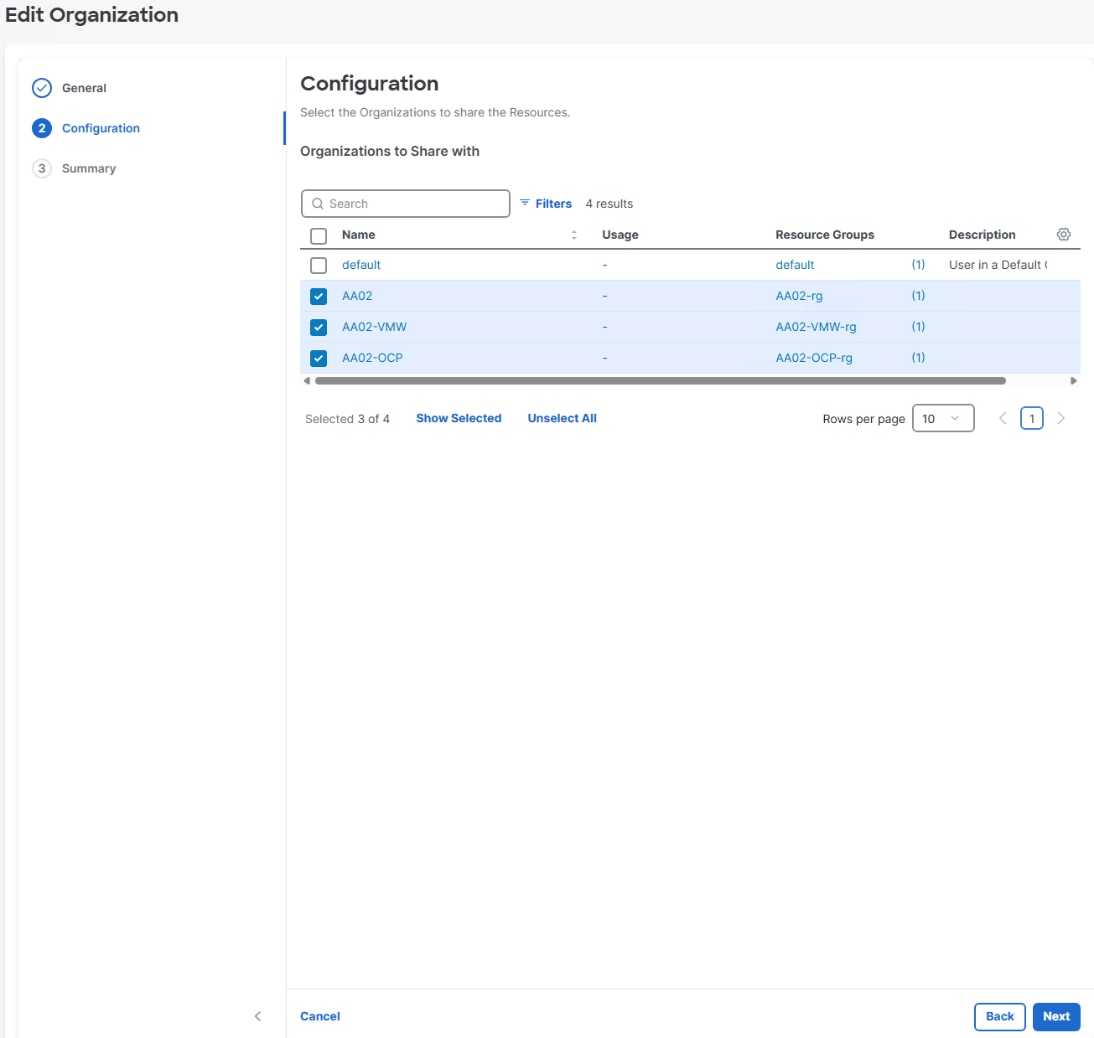Open table column settings gear icon
Screen dimensions: 1094x1038
point(1063,234)
